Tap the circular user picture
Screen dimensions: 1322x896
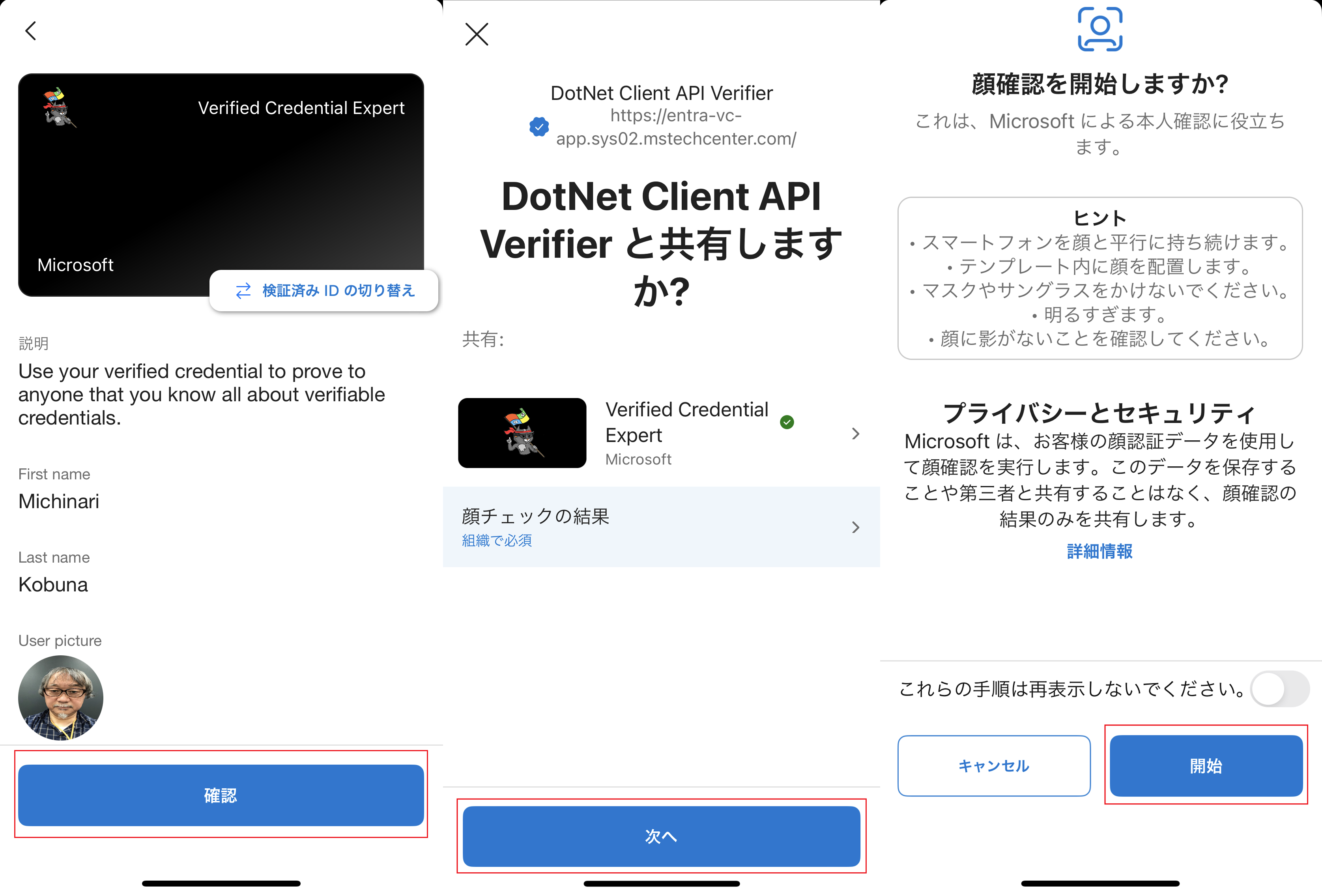click(x=61, y=698)
